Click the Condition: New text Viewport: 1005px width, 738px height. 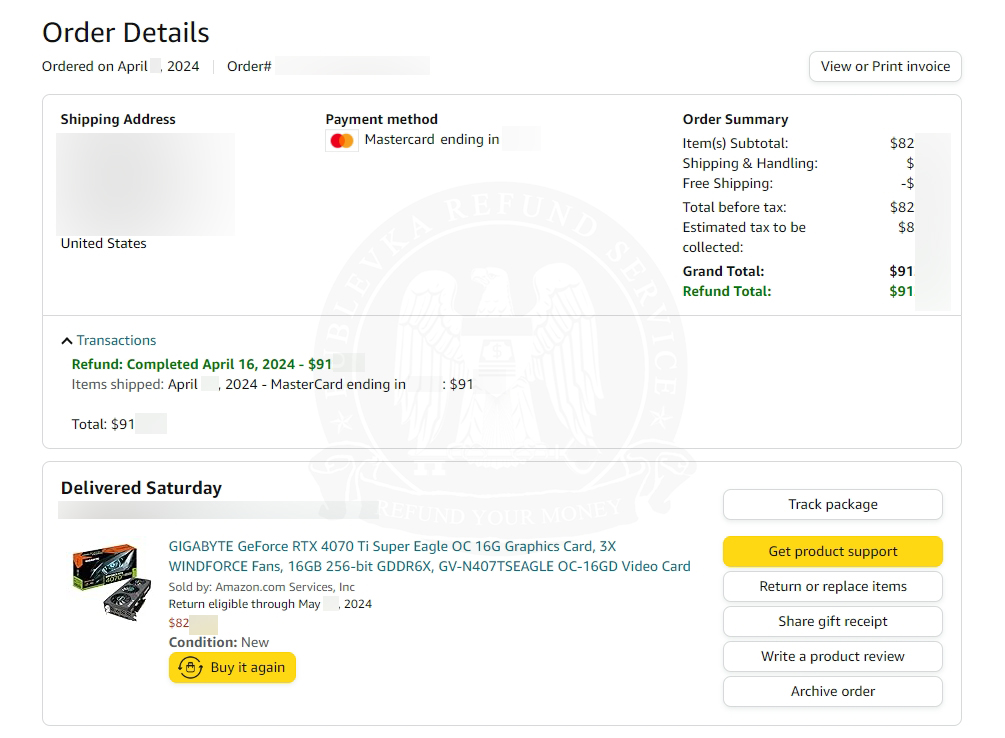pyautogui.click(x=219, y=642)
